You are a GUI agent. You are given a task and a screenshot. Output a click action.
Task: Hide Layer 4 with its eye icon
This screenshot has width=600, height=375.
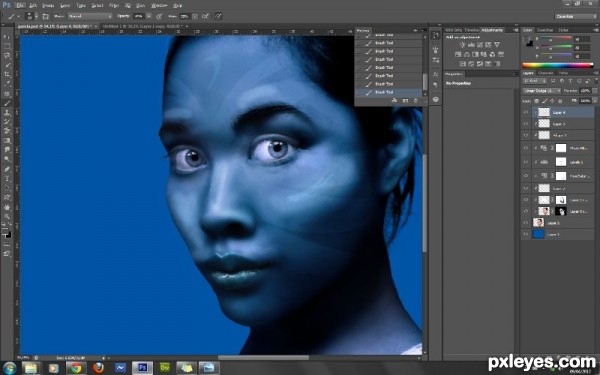[526, 112]
